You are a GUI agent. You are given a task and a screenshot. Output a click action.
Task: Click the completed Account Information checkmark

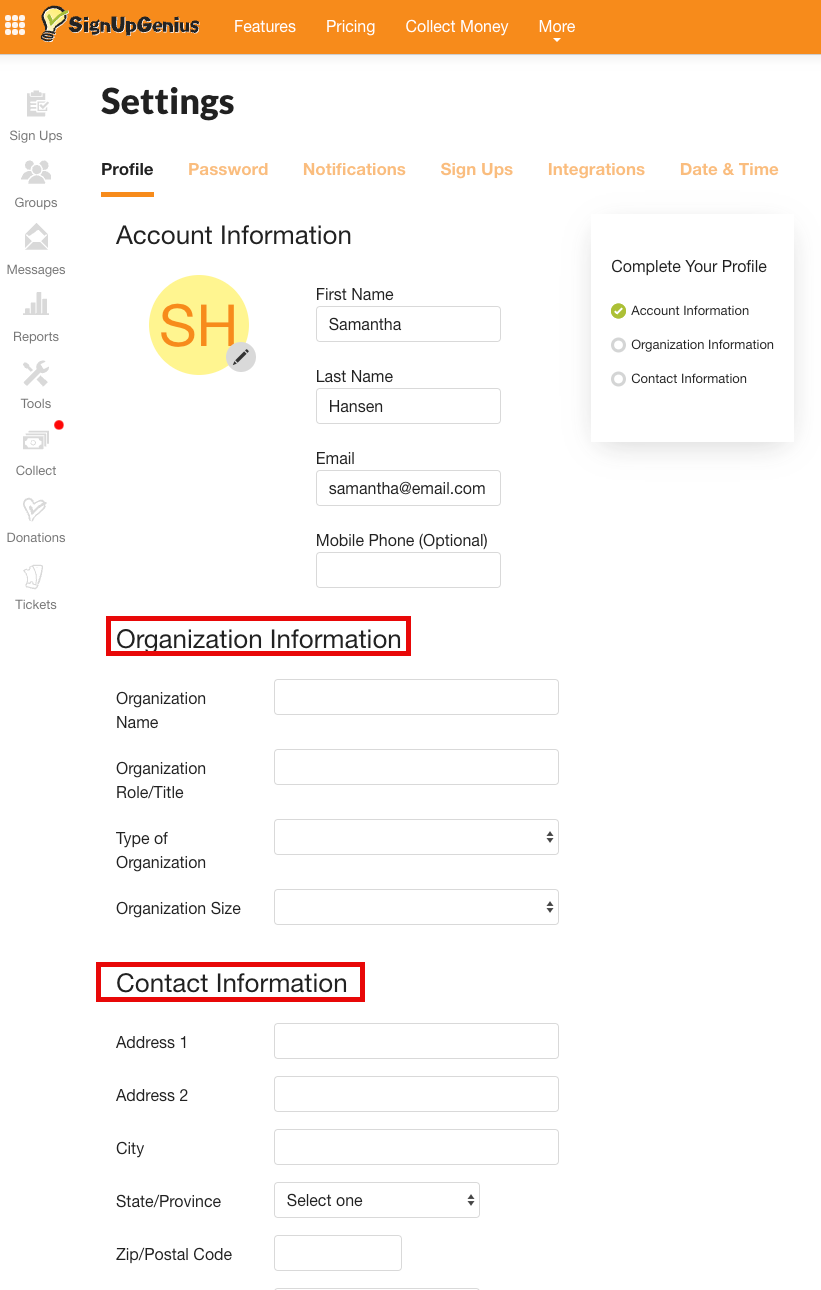pyautogui.click(x=618, y=310)
